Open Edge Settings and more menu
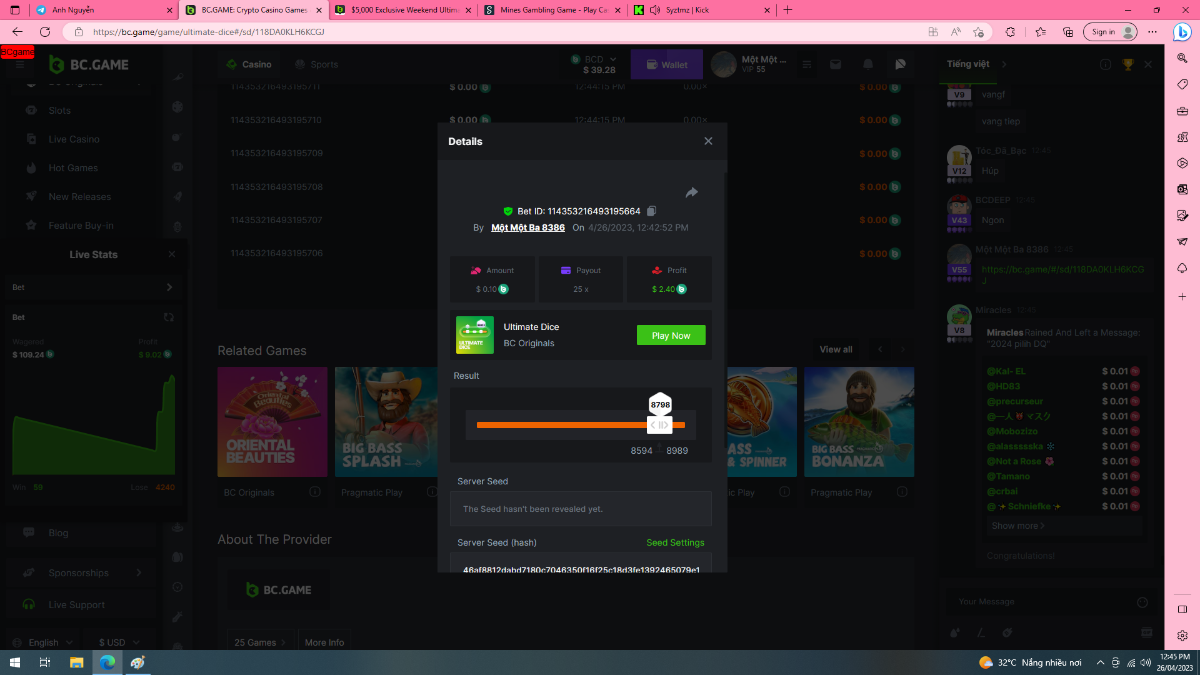 (x=1149, y=32)
